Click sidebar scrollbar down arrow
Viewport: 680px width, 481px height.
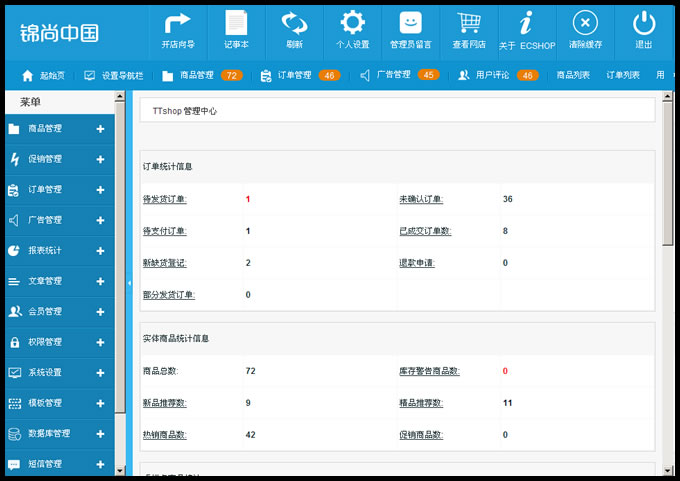point(120,471)
